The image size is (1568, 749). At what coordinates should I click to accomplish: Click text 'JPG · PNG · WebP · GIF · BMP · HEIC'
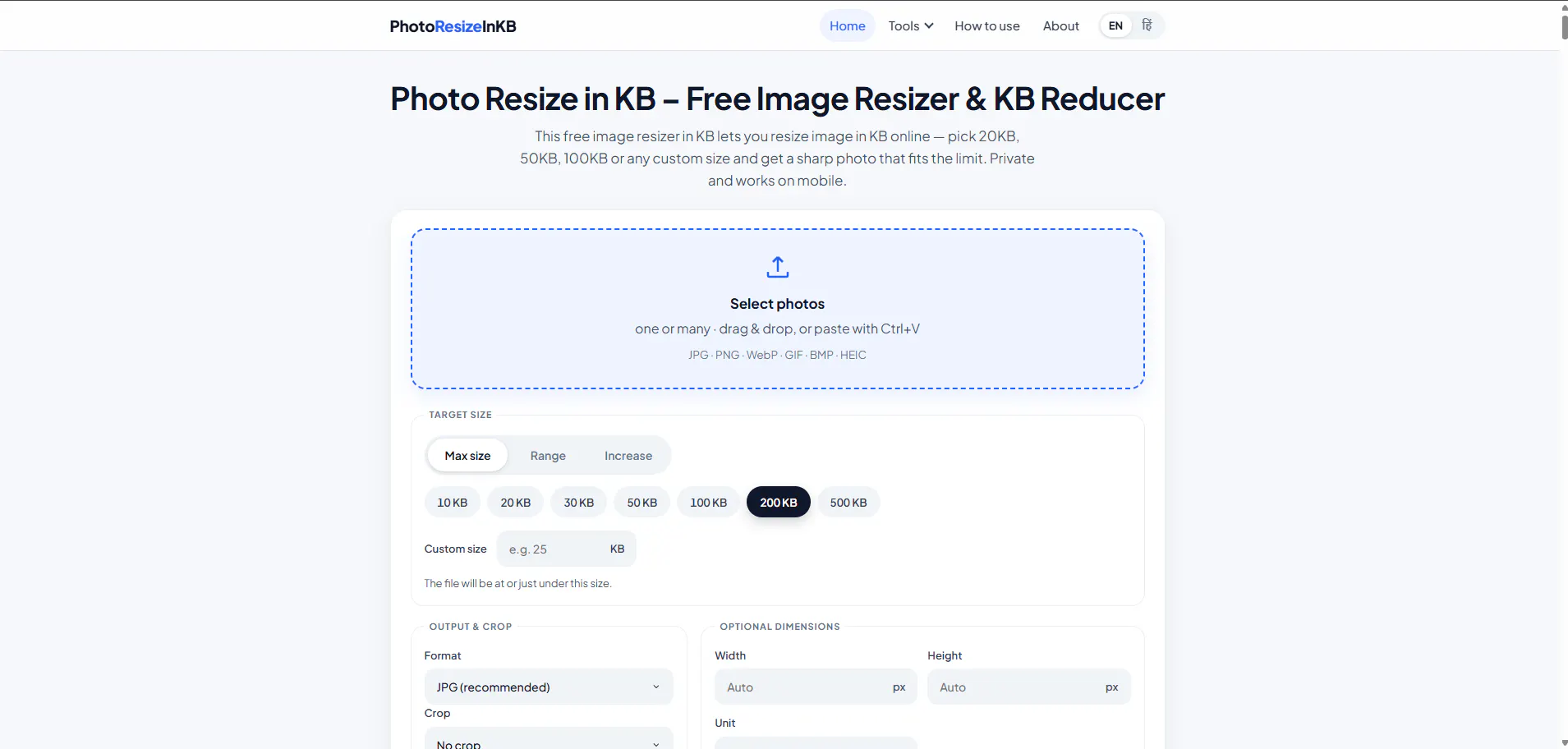[777, 355]
